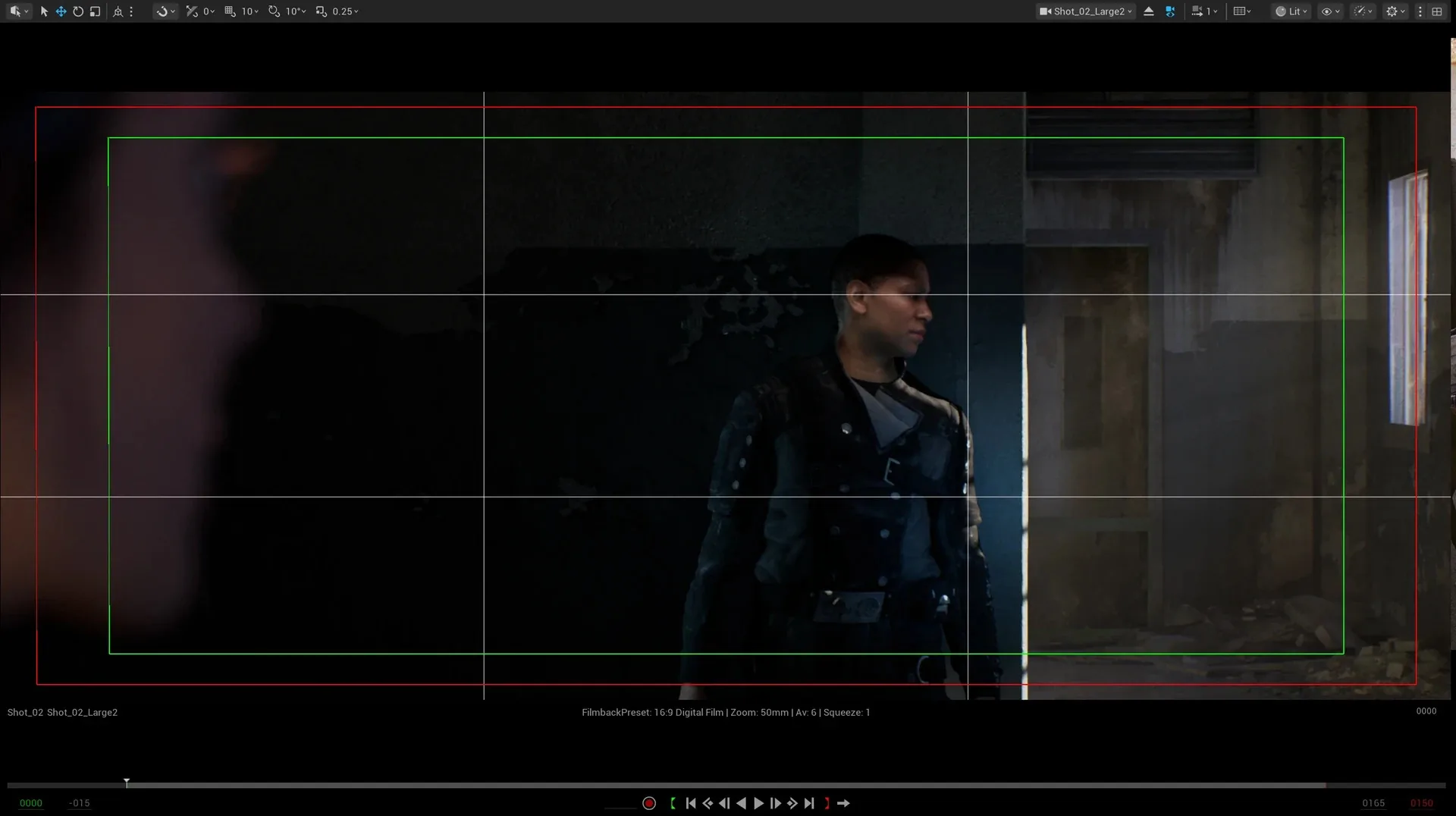Go to the end of sequence
The height and width of the screenshot is (816, 1456).
click(x=809, y=803)
